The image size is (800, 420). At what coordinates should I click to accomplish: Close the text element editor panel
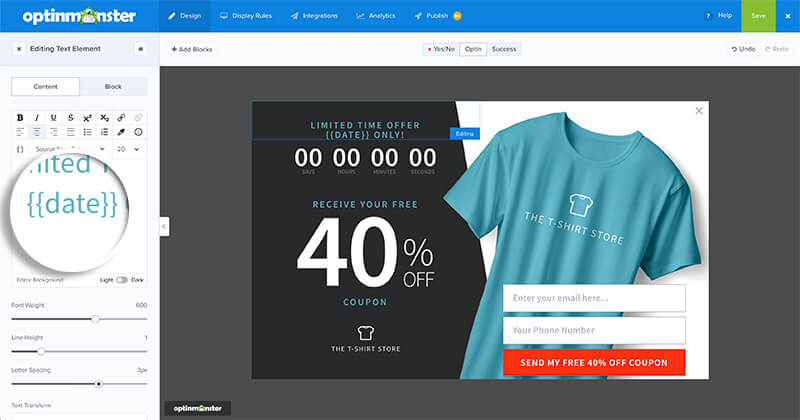click(x=19, y=49)
